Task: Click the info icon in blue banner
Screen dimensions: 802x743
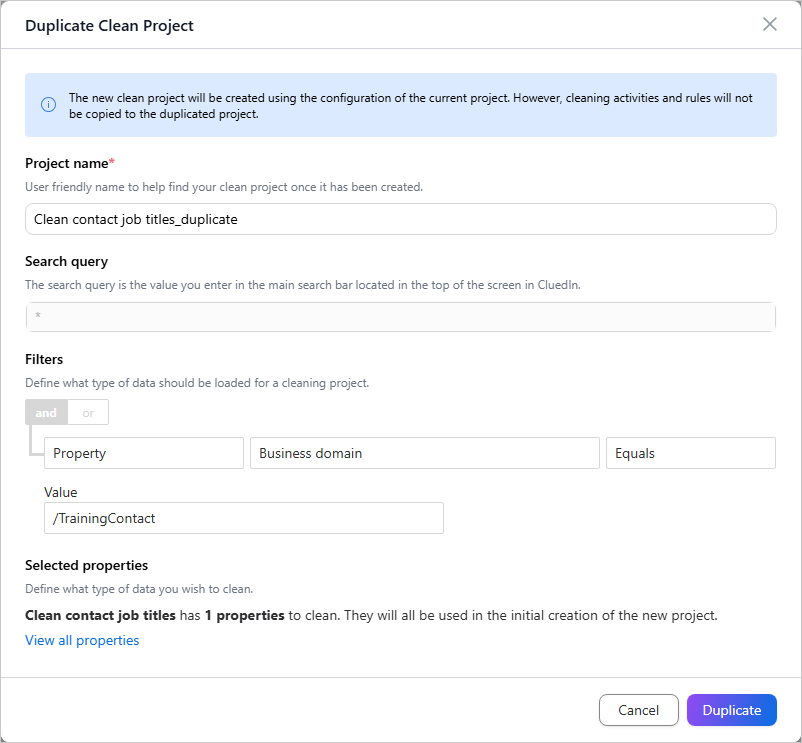Action: point(49,105)
